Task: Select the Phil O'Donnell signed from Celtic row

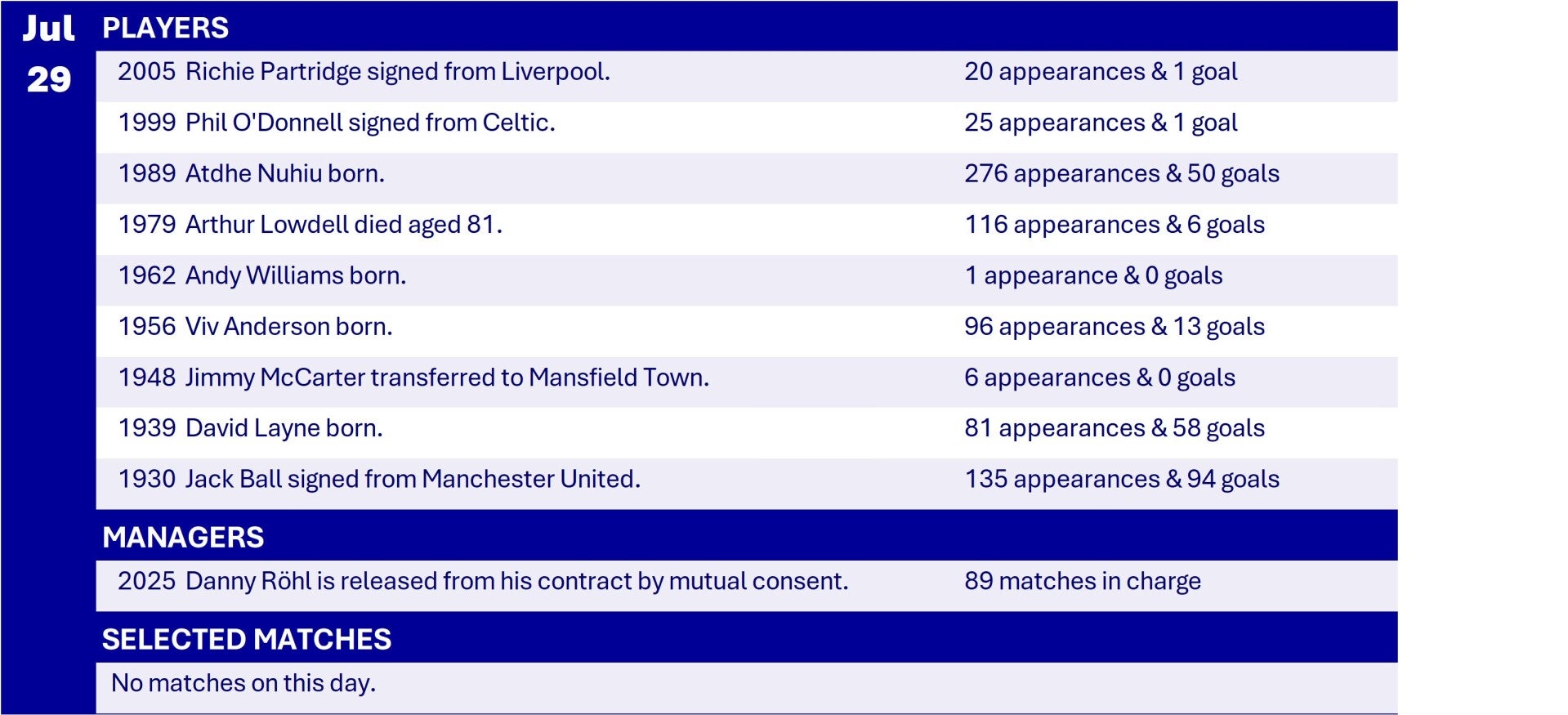Action: tap(336, 123)
